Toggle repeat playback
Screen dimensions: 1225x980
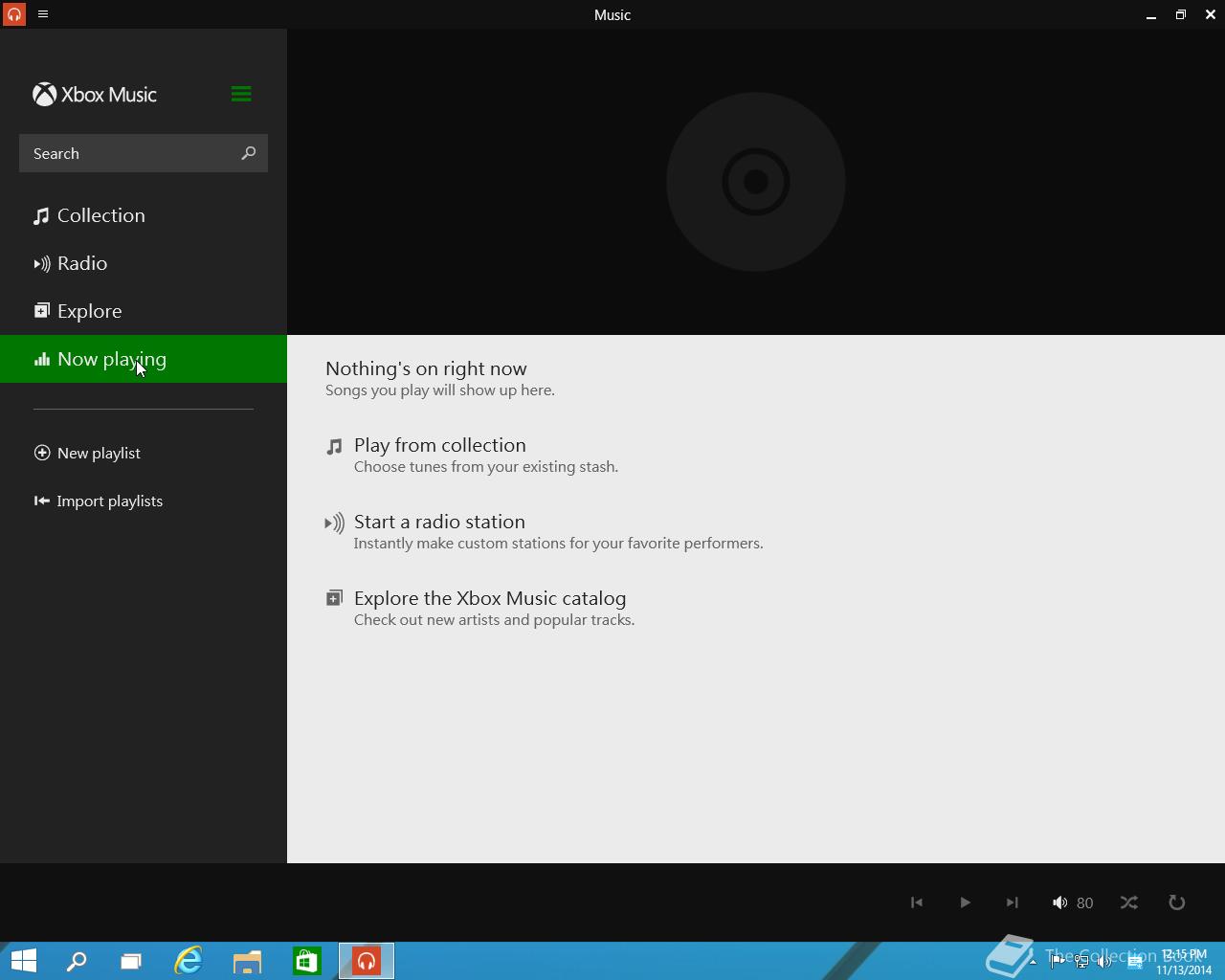[1177, 902]
